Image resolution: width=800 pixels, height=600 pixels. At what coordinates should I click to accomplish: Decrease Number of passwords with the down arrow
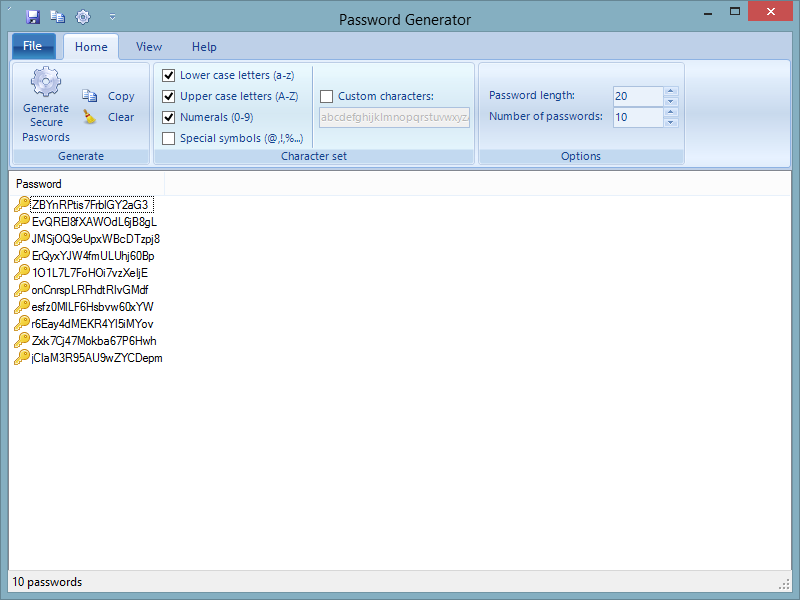[671, 121]
